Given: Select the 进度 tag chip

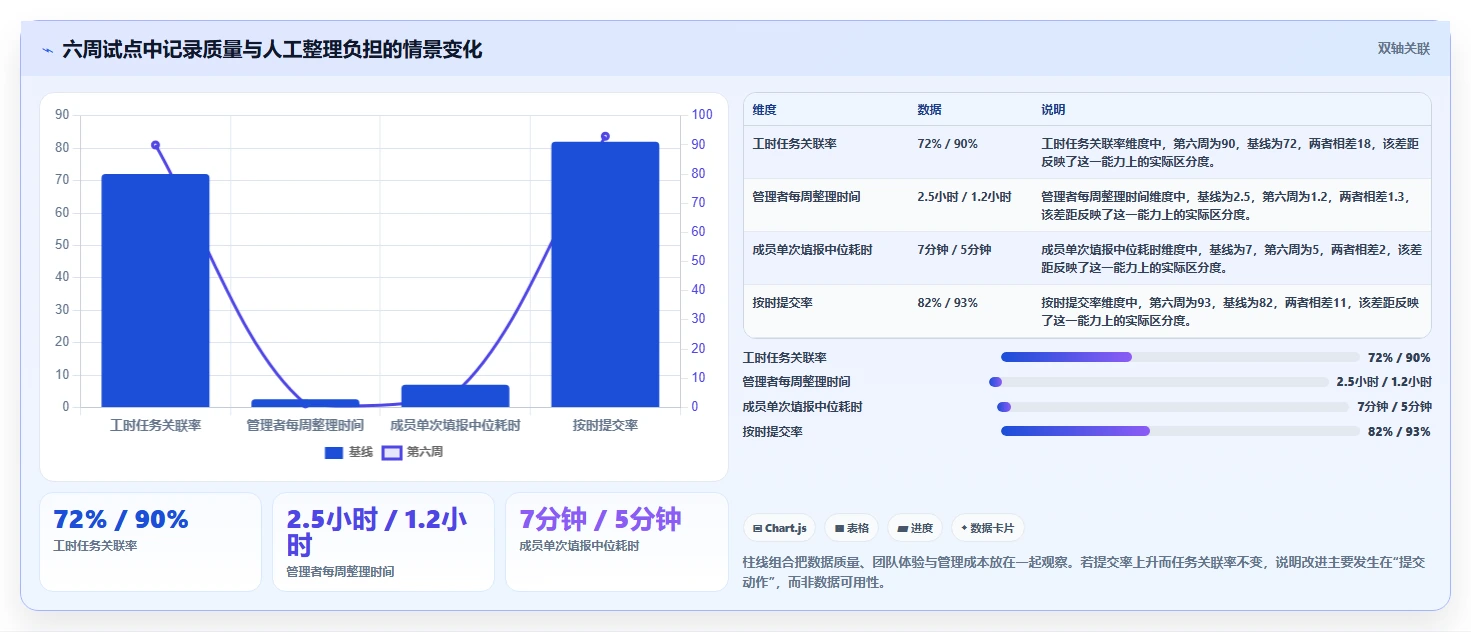Looking at the screenshot, I should coord(915,528).
